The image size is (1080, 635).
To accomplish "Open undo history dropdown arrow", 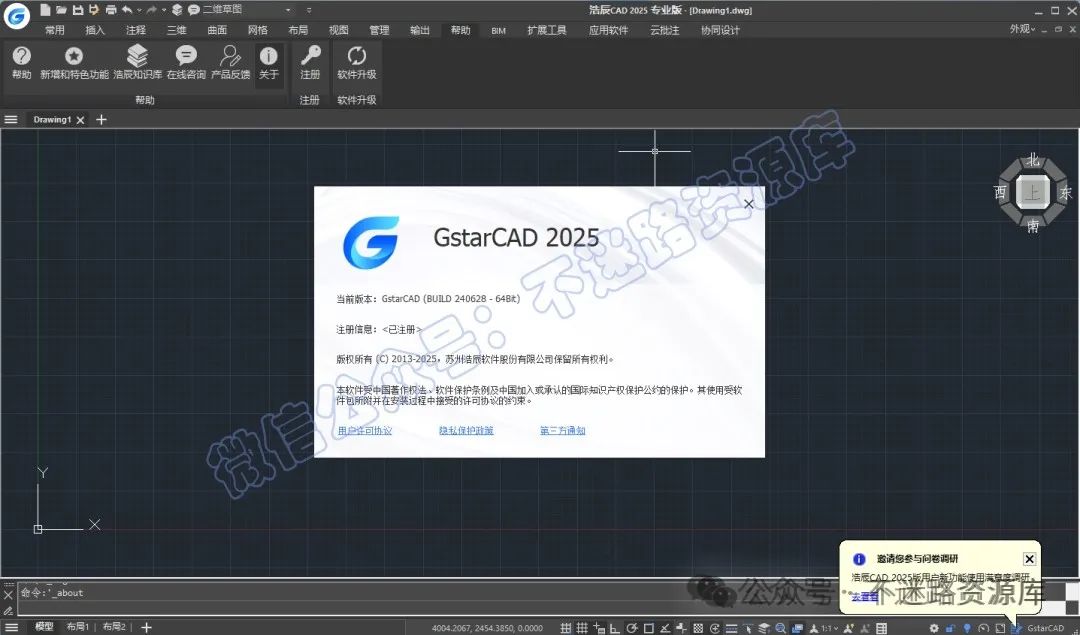I will (x=139, y=10).
